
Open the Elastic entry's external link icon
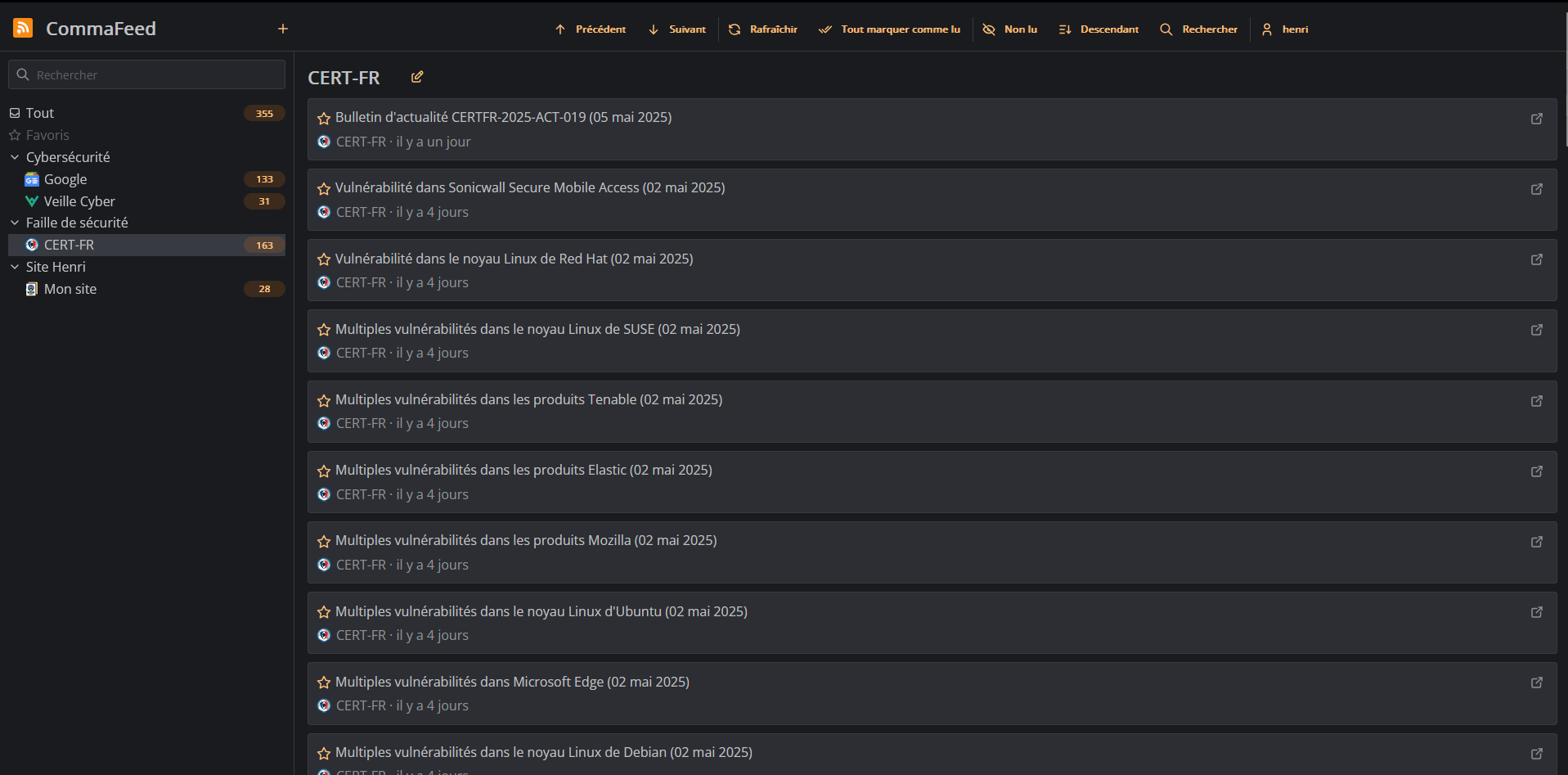click(1537, 471)
